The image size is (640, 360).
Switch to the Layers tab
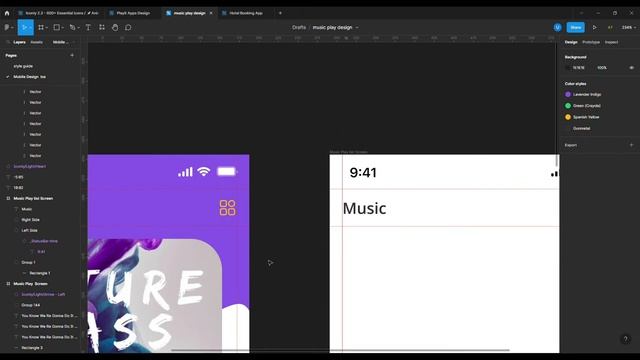pyautogui.click(x=19, y=42)
